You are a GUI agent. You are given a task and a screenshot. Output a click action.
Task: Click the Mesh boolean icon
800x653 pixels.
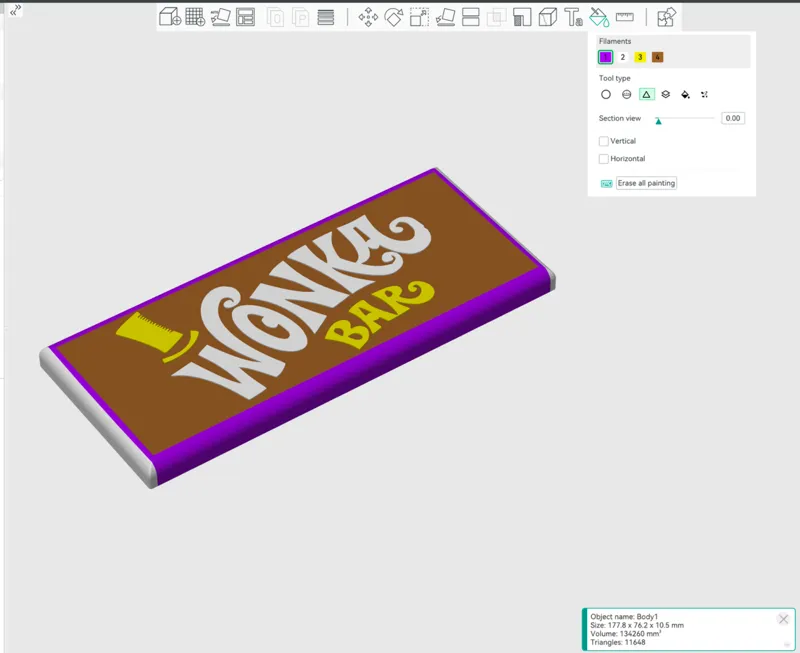coord(496,17)
